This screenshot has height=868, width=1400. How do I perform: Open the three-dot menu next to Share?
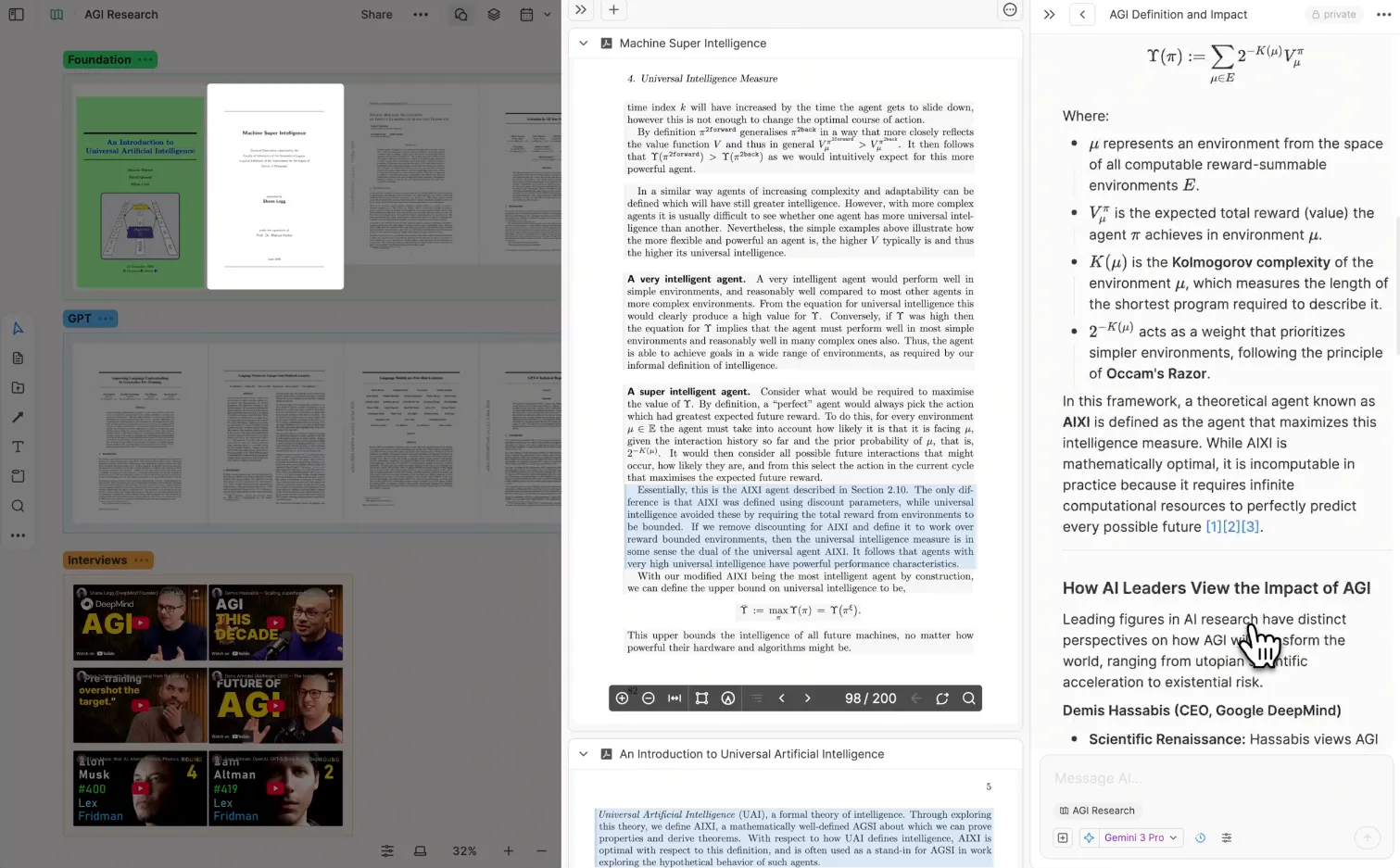click(x=421, y=15)
